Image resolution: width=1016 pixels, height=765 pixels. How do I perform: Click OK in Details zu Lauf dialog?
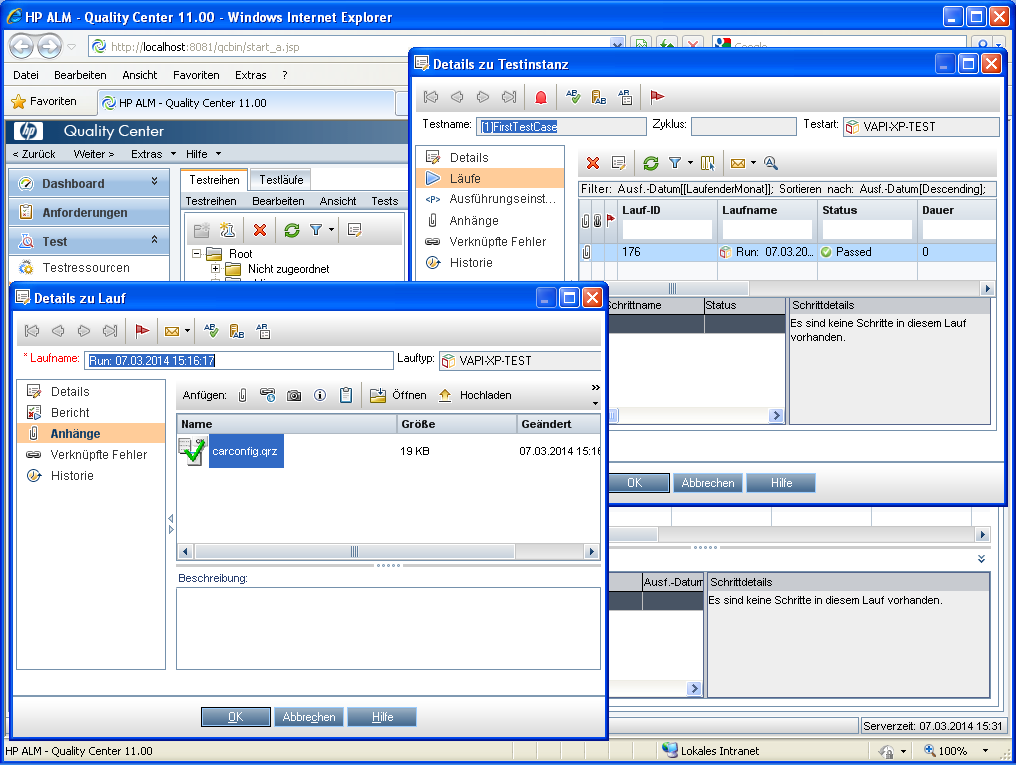click(x=236, y=717)
